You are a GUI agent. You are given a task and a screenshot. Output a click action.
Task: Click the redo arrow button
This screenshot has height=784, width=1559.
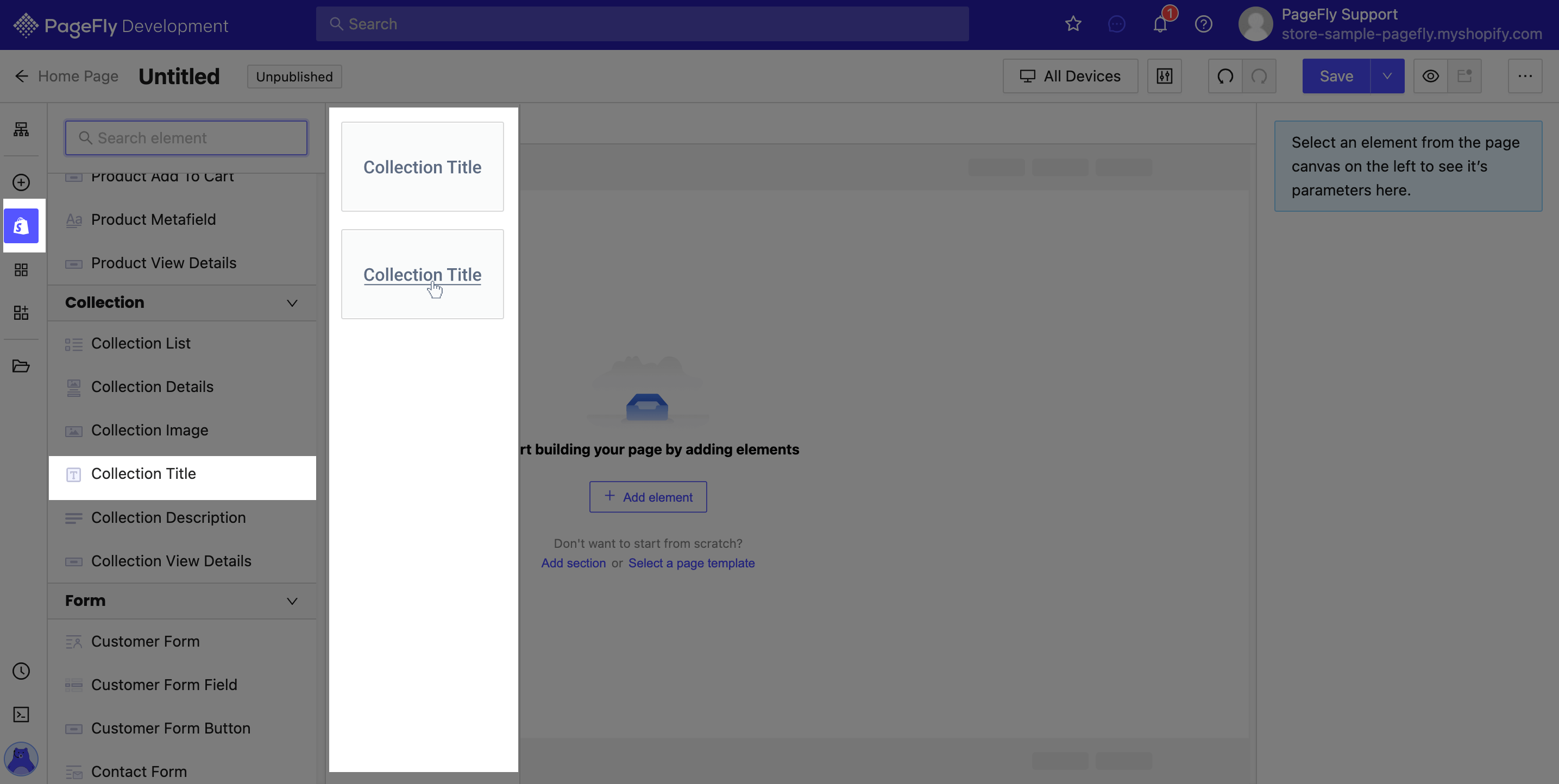(x=1259, y=76)
